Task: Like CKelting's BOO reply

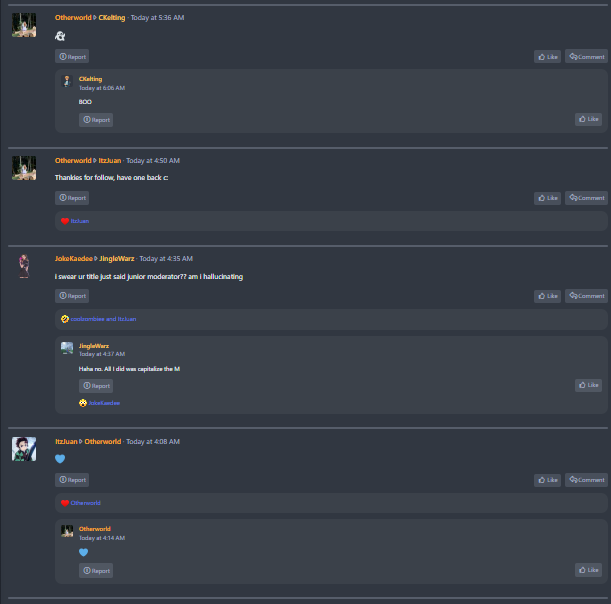Action: click(588, 119)
